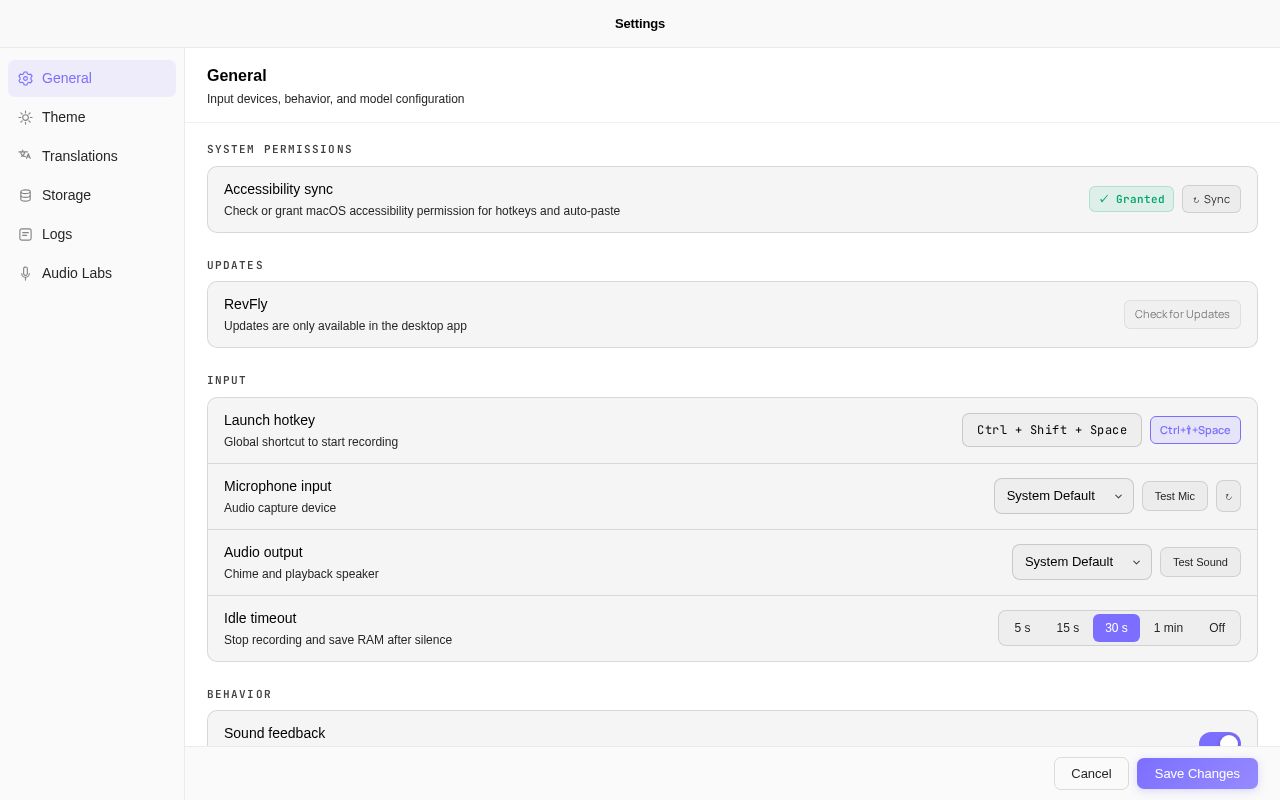1280x800 pixels.
Task: Click the Launch hotkey shortcut field
Action: pyautogui.click(x=1052, y=430)
